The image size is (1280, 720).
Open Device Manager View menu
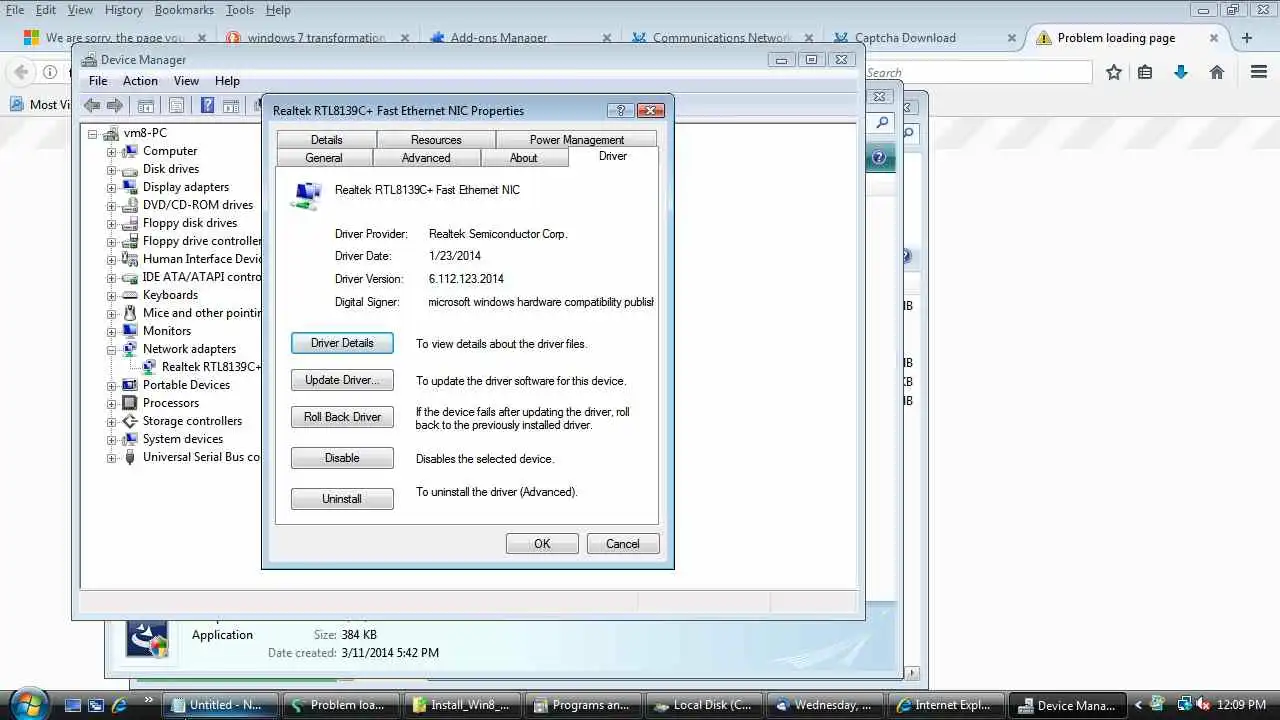pyautogui.click(x=186, y=81)
